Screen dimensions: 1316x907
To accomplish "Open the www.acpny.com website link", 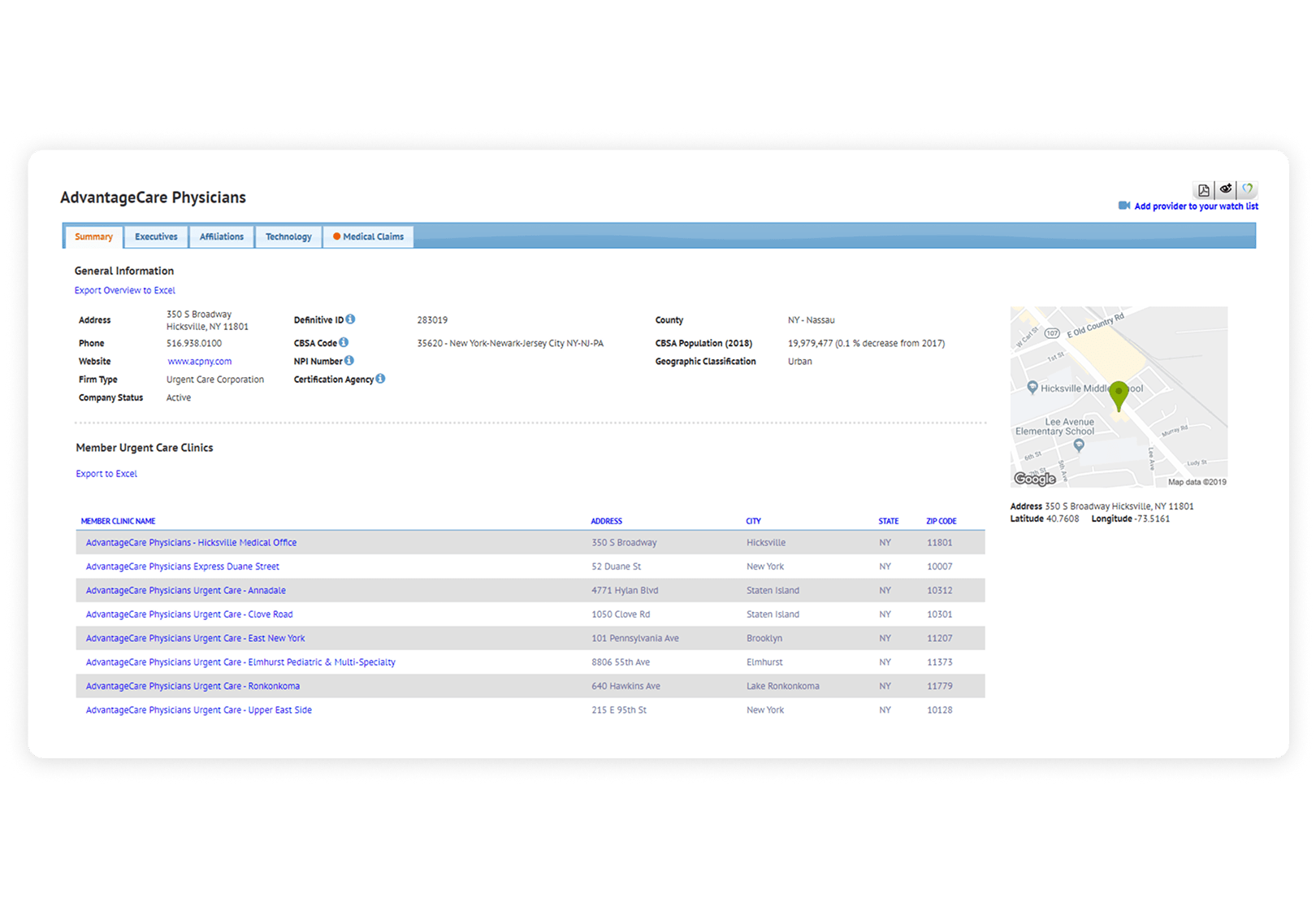I will tap(200, 362).
